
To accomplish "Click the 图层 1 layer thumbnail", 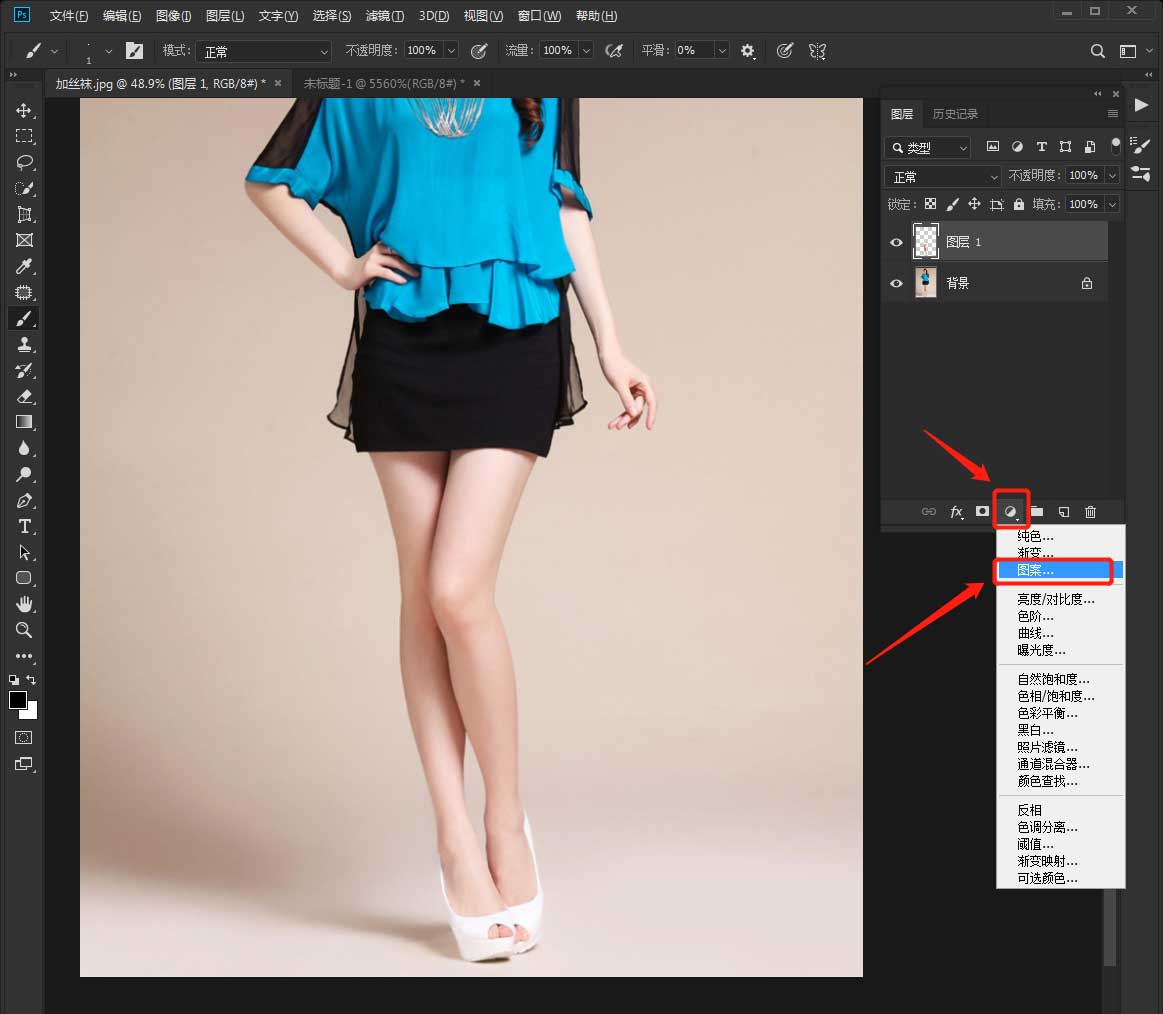I will (926, 242).
